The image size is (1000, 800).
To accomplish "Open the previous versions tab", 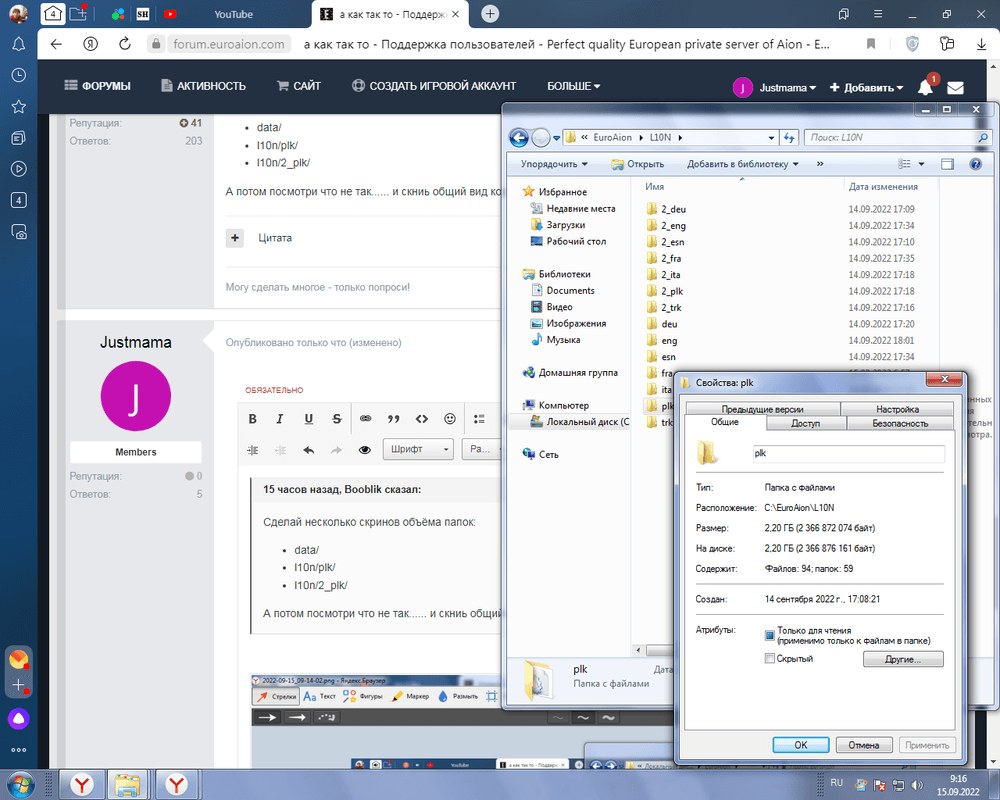I will pyautogui.click(x=762, y=409).
